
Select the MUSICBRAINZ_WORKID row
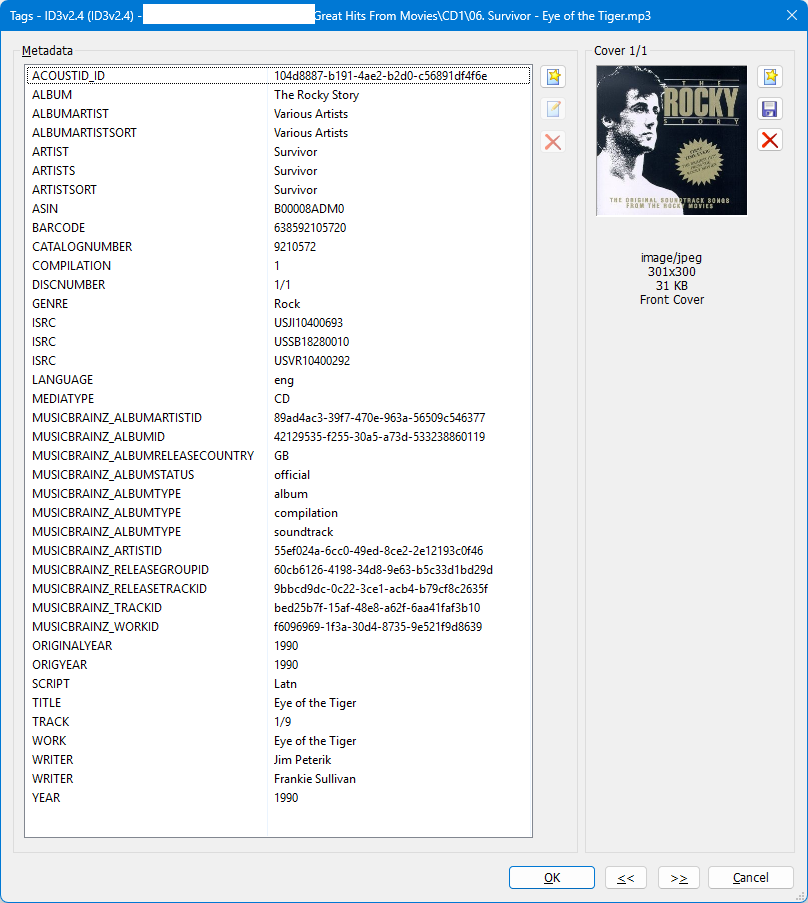278,627
